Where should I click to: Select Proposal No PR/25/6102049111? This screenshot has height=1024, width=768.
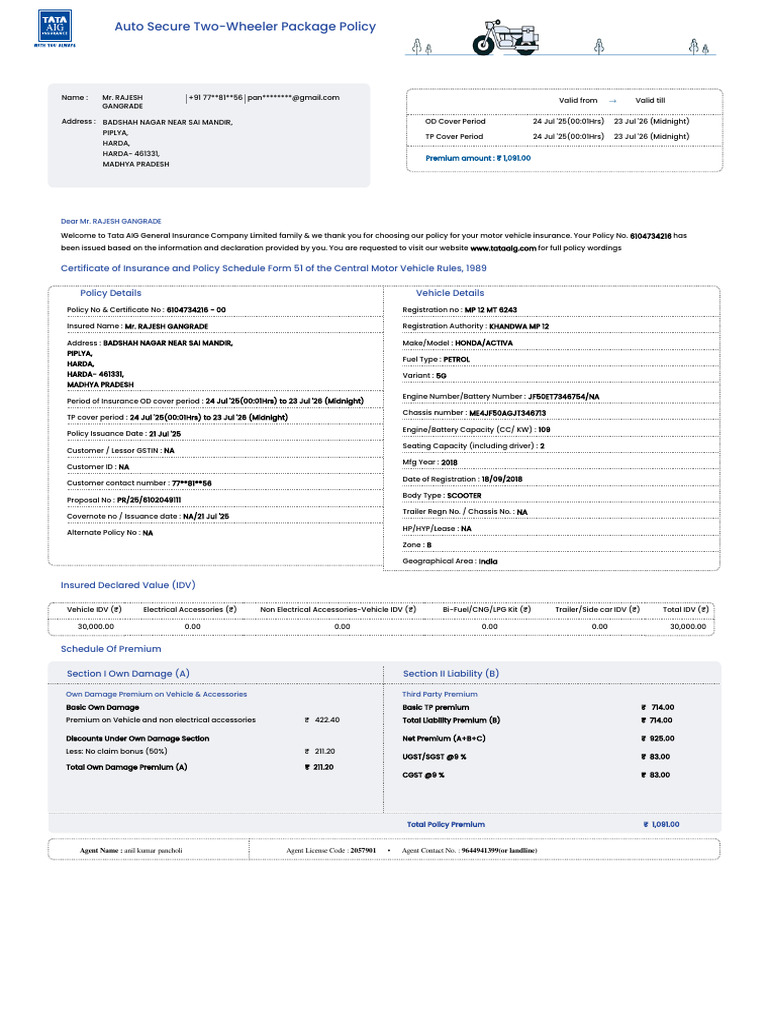[124, 500]
